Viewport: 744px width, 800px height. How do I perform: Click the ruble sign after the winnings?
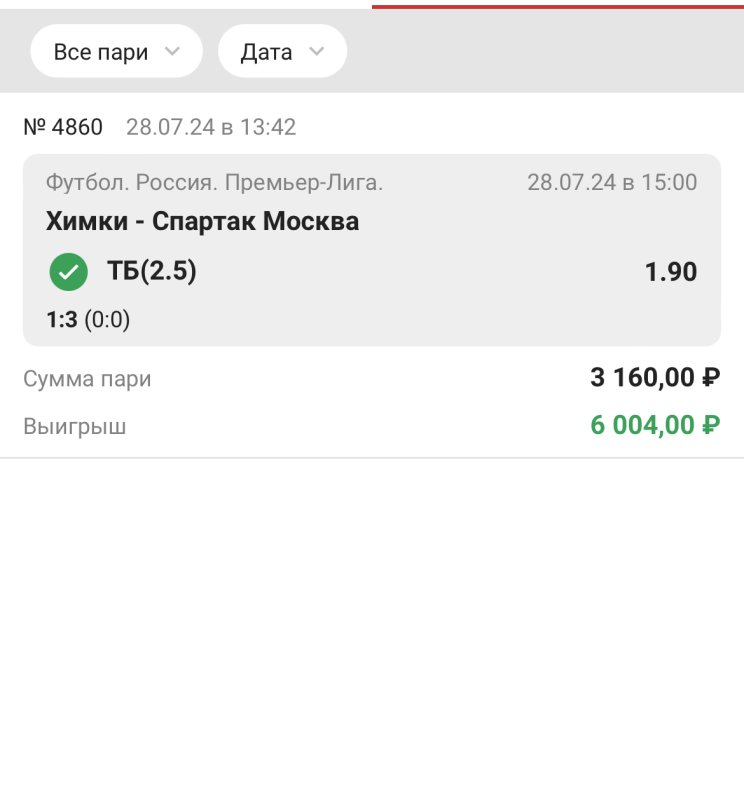(x=710, y=426)
